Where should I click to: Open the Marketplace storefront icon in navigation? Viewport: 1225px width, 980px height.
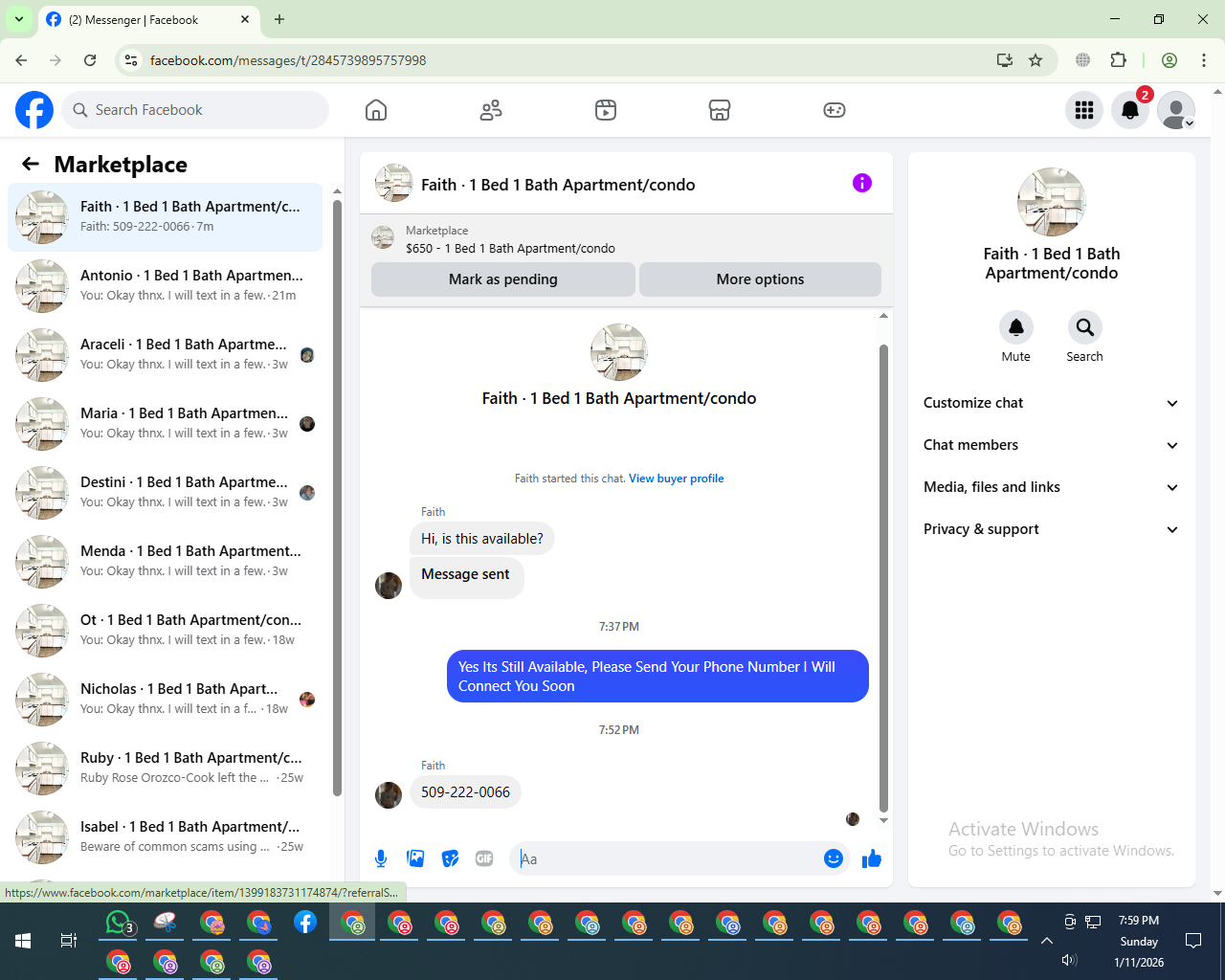tap(720, 110)
